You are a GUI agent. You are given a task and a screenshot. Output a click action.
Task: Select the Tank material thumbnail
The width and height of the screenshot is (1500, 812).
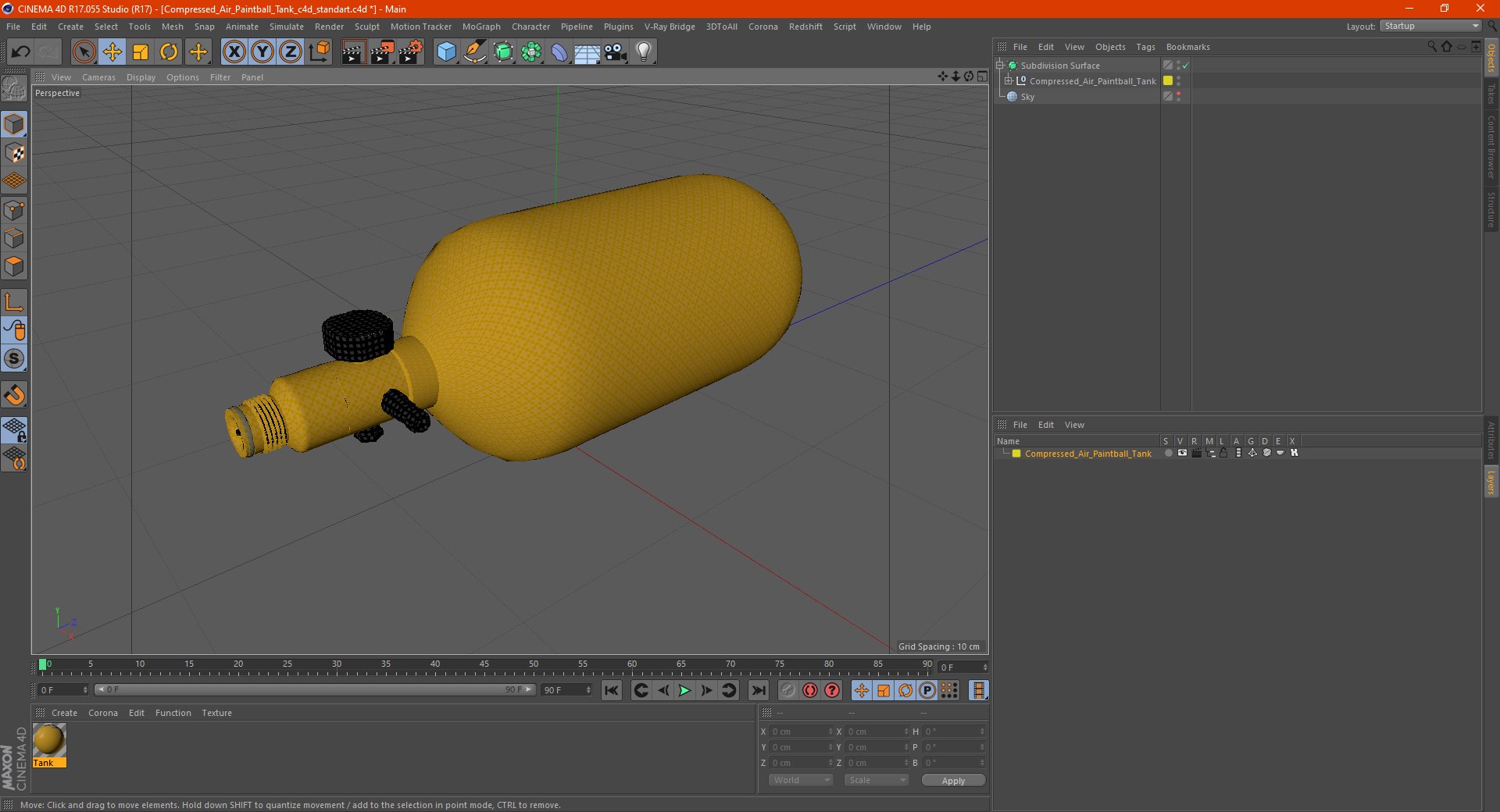point(49,740)
